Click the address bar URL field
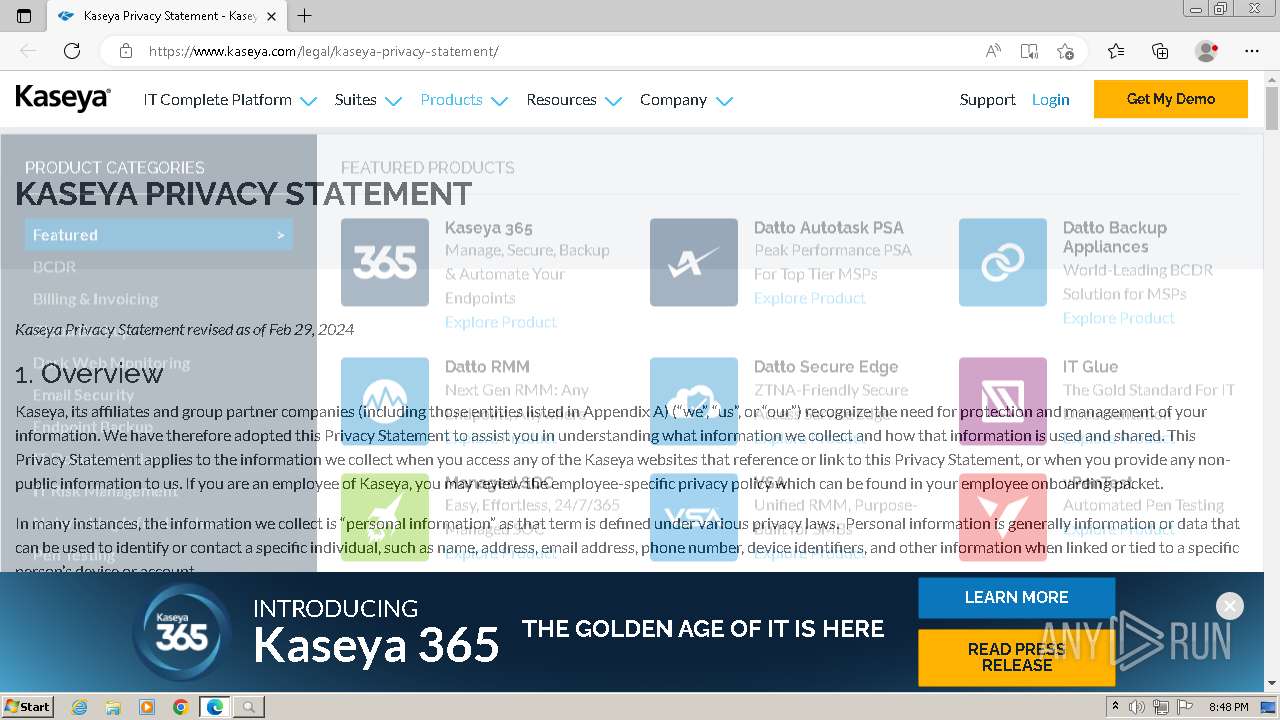 pyautogui.click(x=560, y=51)
